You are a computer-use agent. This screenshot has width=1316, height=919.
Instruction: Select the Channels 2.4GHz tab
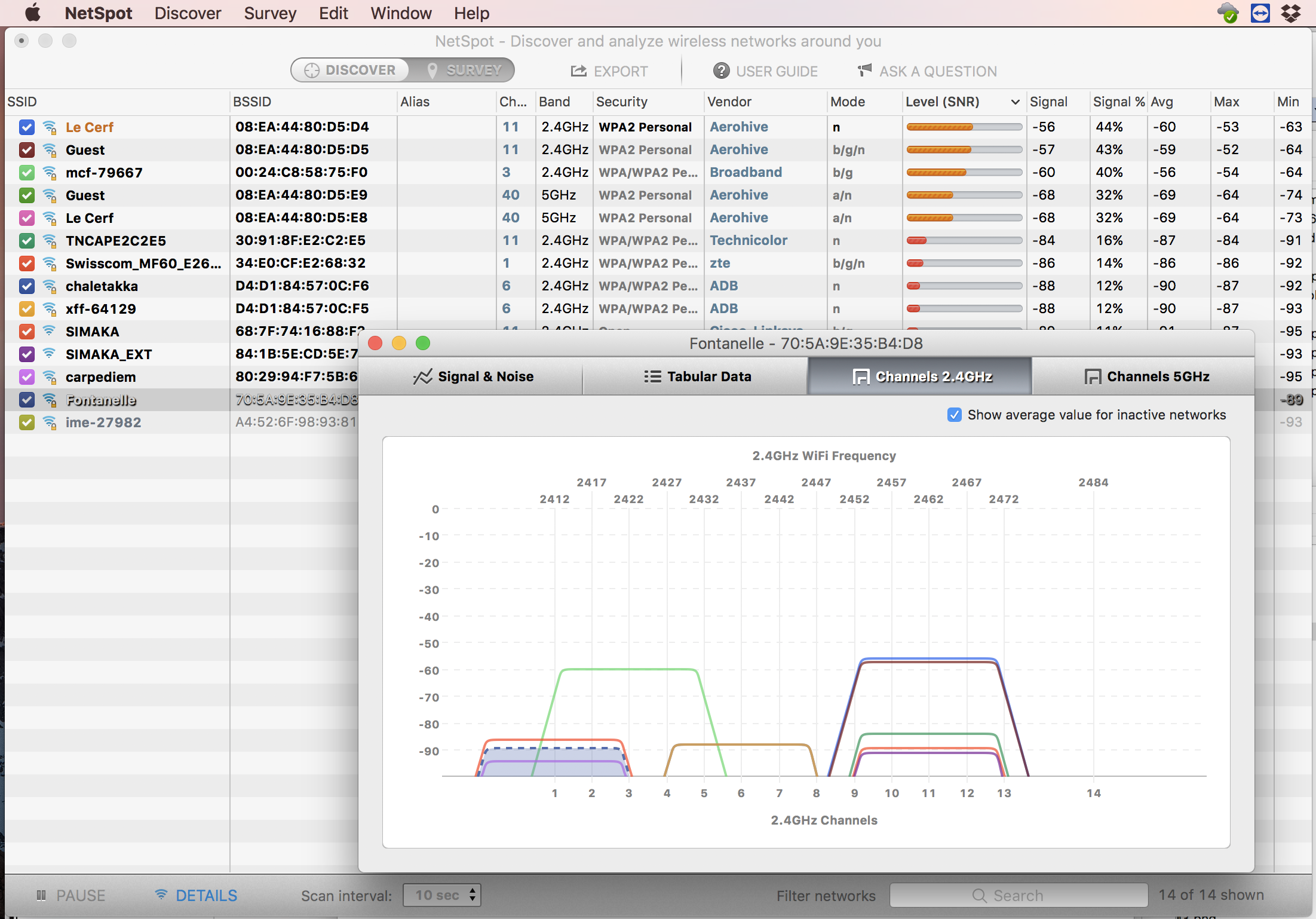[920, 376]
